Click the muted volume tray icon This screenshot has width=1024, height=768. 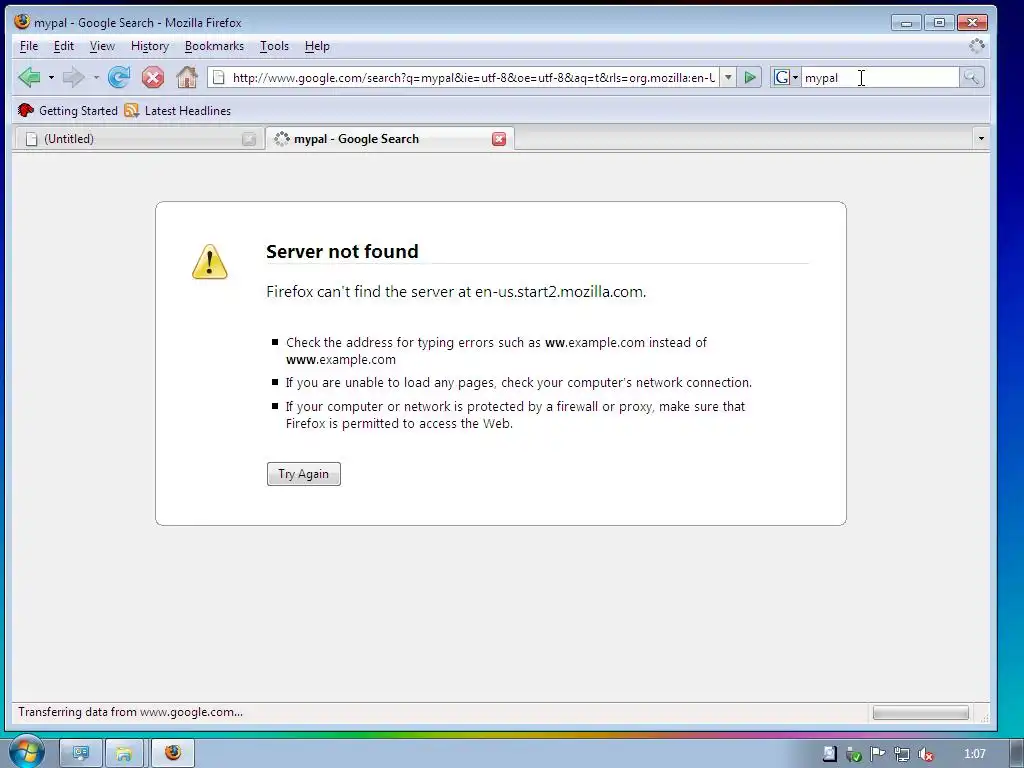(x=925, y=754)
